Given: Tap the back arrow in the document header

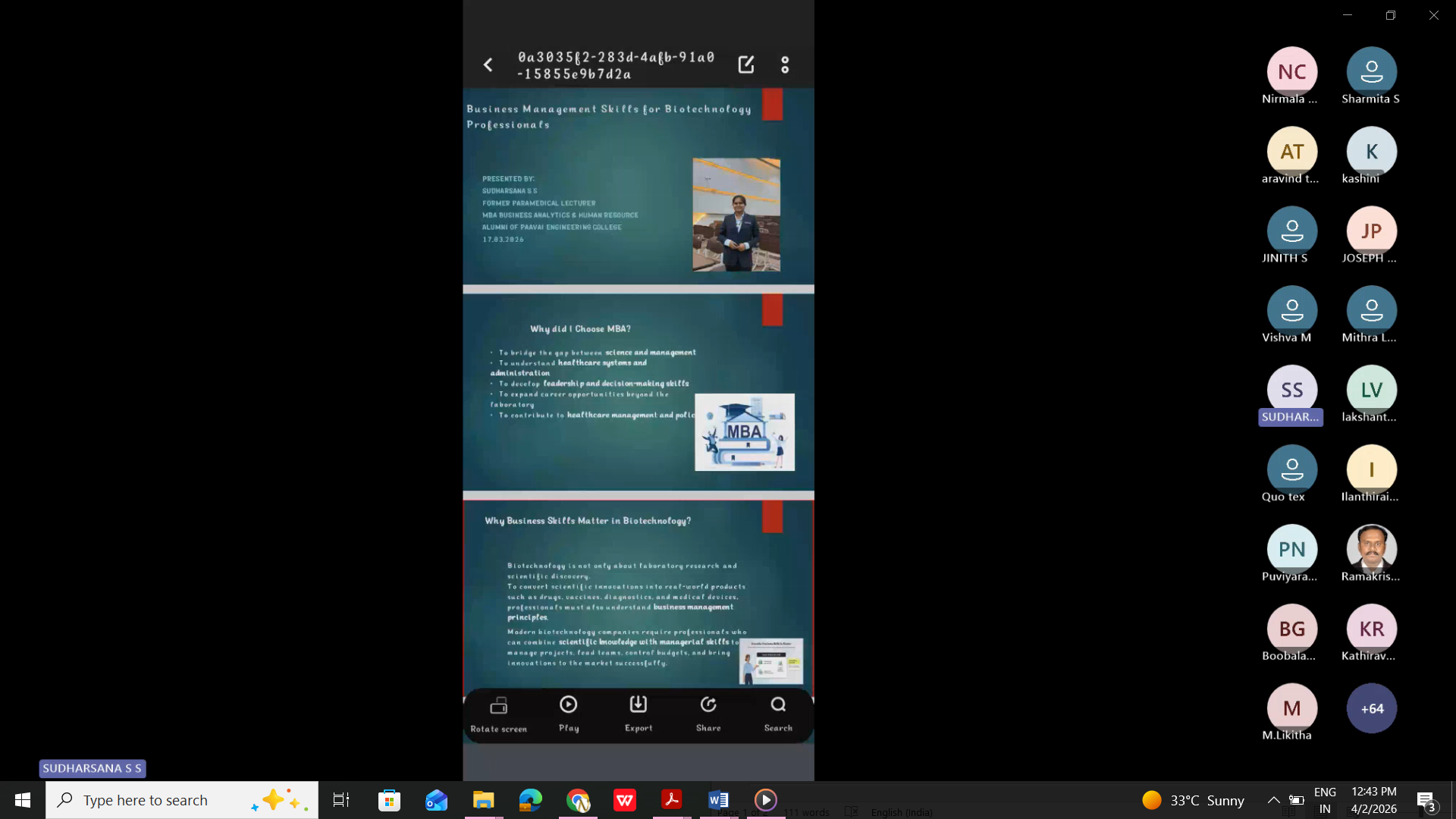Looking at the screenshot, I should (488, 65).
